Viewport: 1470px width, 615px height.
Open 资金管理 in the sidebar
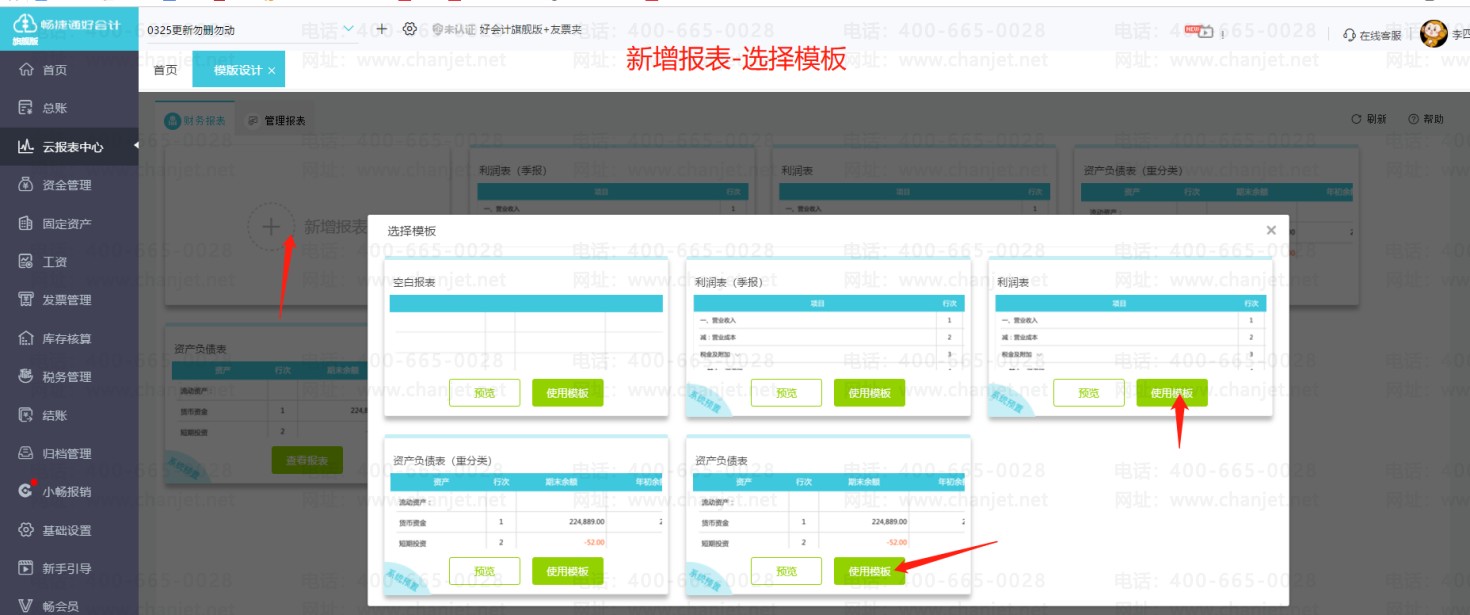[67, 185]
